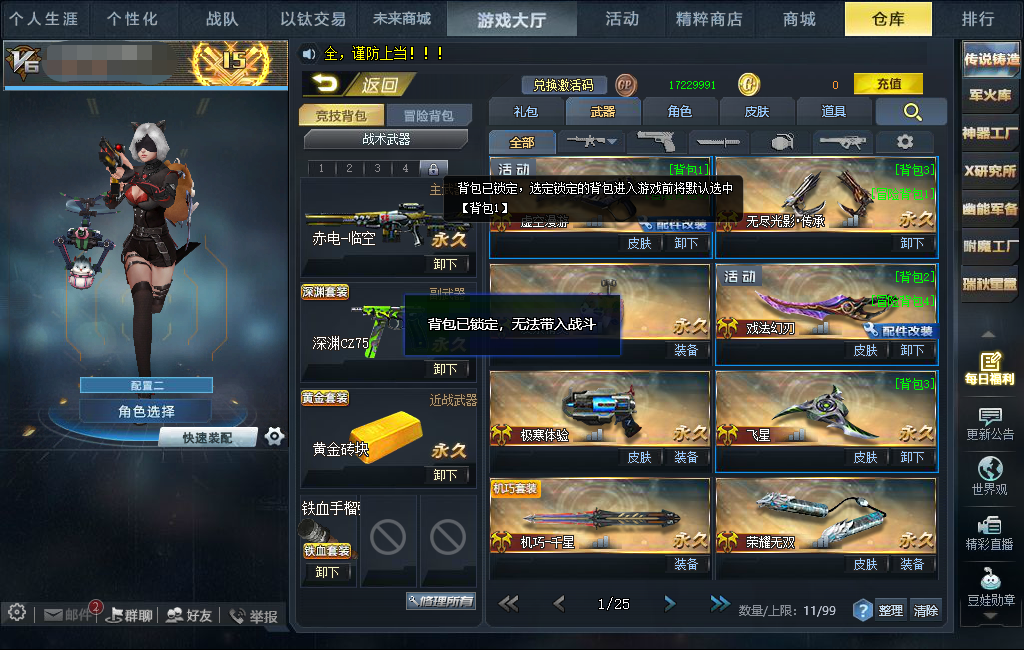Collapse right sidebar with up arrow
Viewport: 1024px width, 650px height.
989,334
